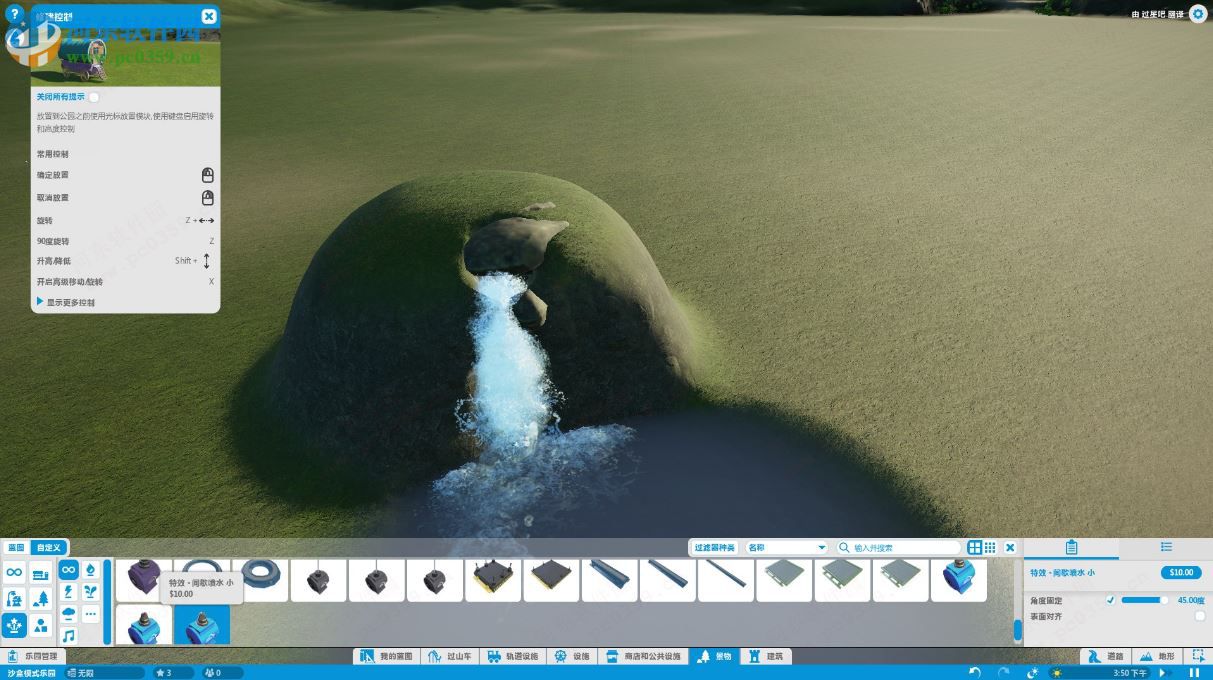
Task: Open 设施 tab
Action: pos(574,657)
